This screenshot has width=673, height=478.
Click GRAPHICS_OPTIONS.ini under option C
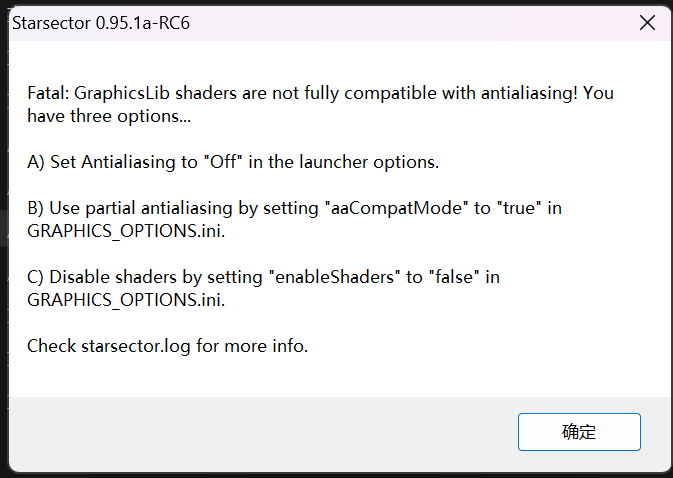[x=125, y=300]
